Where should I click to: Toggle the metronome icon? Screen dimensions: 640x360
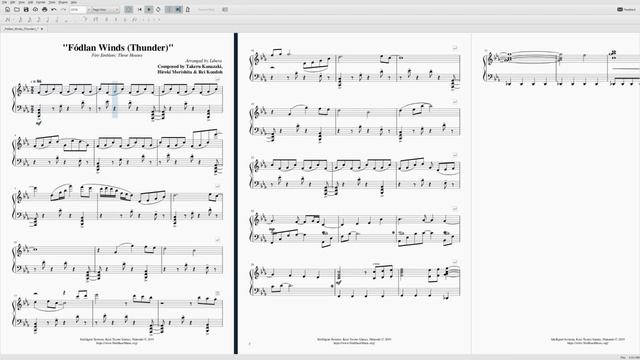[x=188, y=9]
